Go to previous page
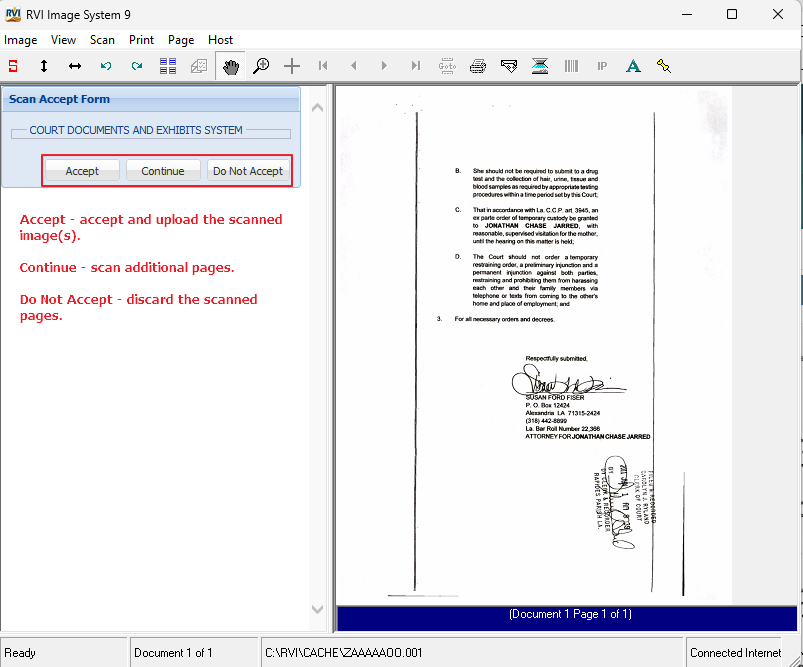The width and height of the screenshot is (803, 667). [x=353, y=66]
